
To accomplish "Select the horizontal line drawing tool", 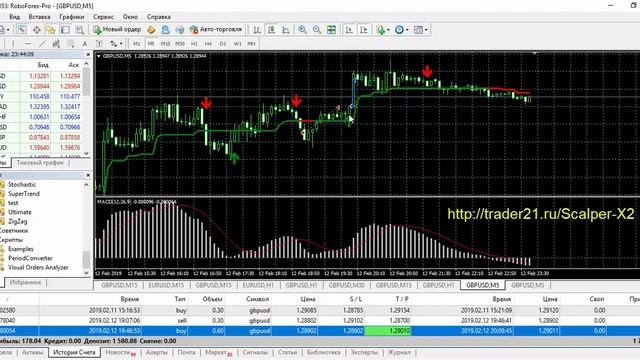I will pos(27,43).
